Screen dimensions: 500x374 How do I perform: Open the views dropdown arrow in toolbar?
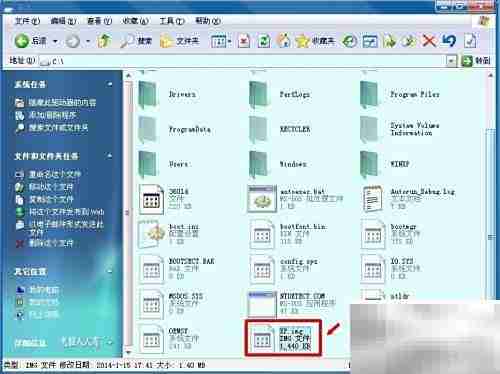click(230, 41)
